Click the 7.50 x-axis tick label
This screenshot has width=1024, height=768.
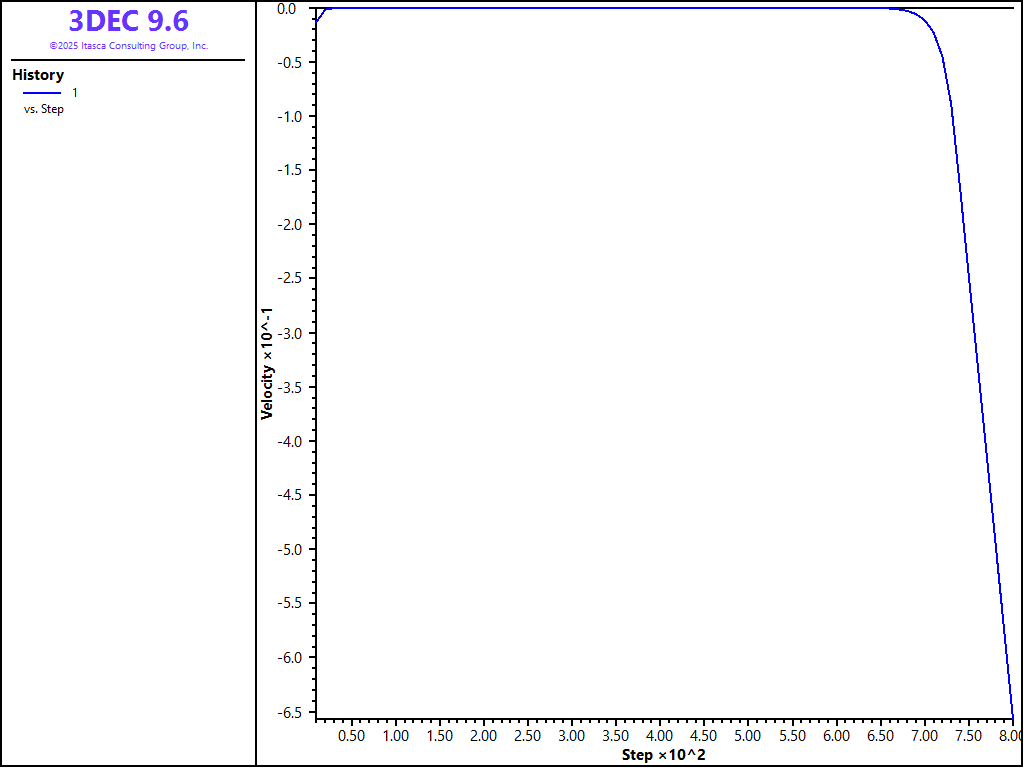[968, 736]
